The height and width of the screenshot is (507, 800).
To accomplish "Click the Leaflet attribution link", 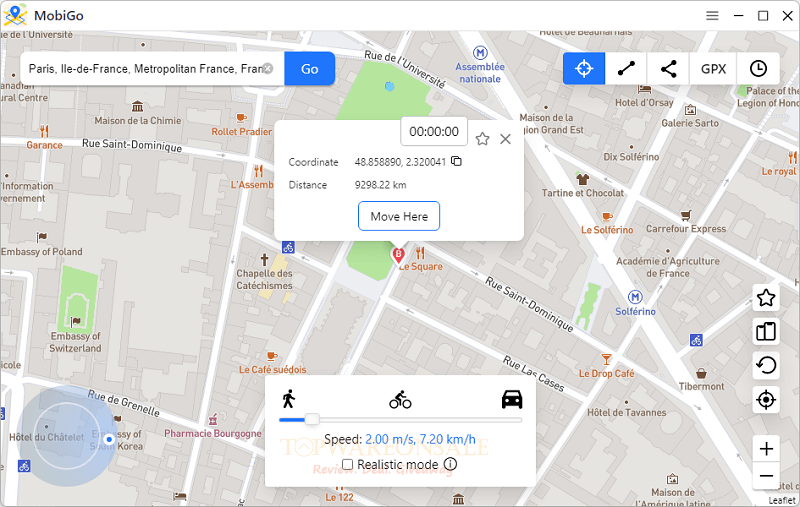I will [x=782, y=500].
